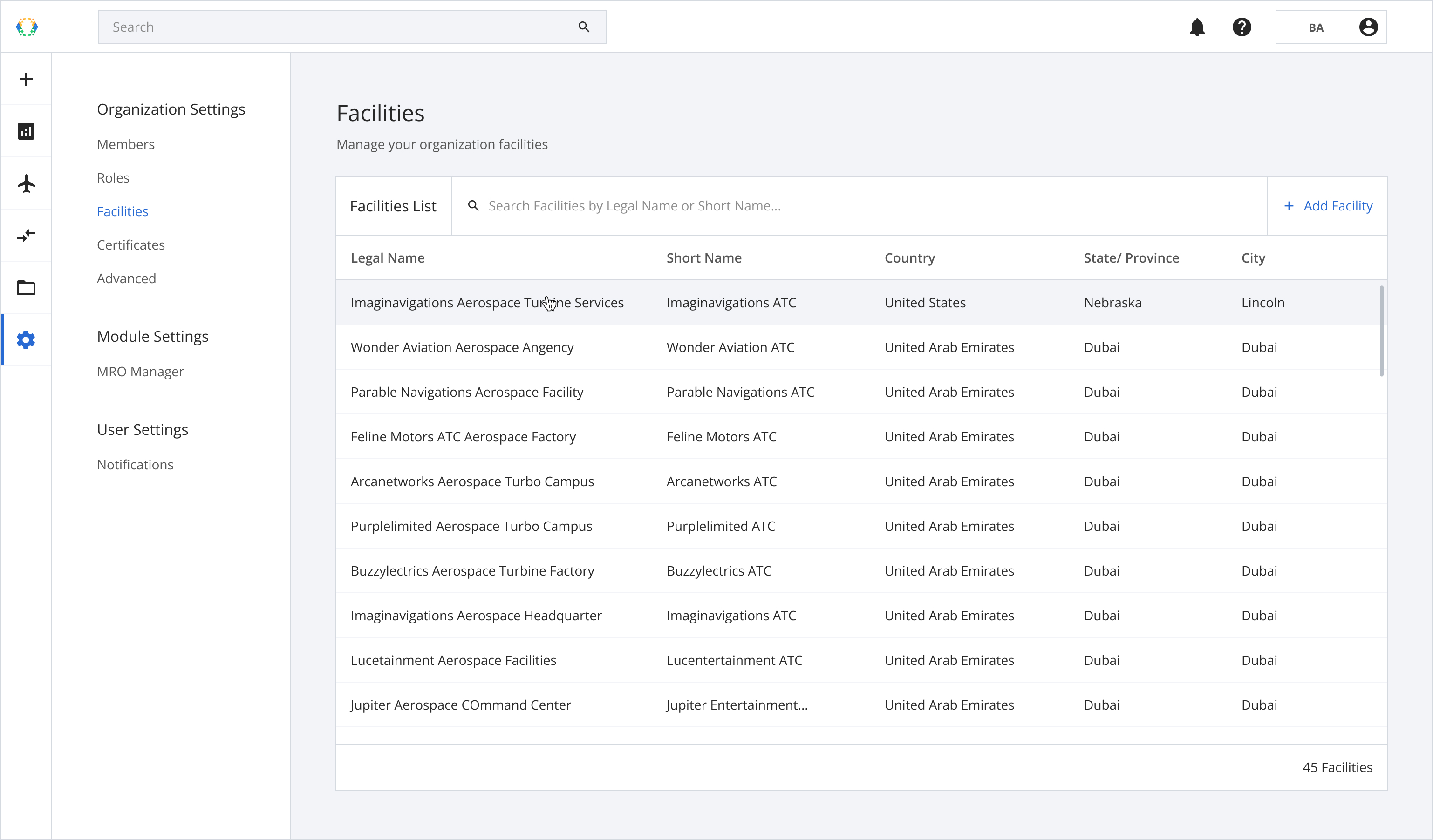The width and height of the screenshot is (1433, 840).
Task: Sort by Country column header
Action: 910,258
